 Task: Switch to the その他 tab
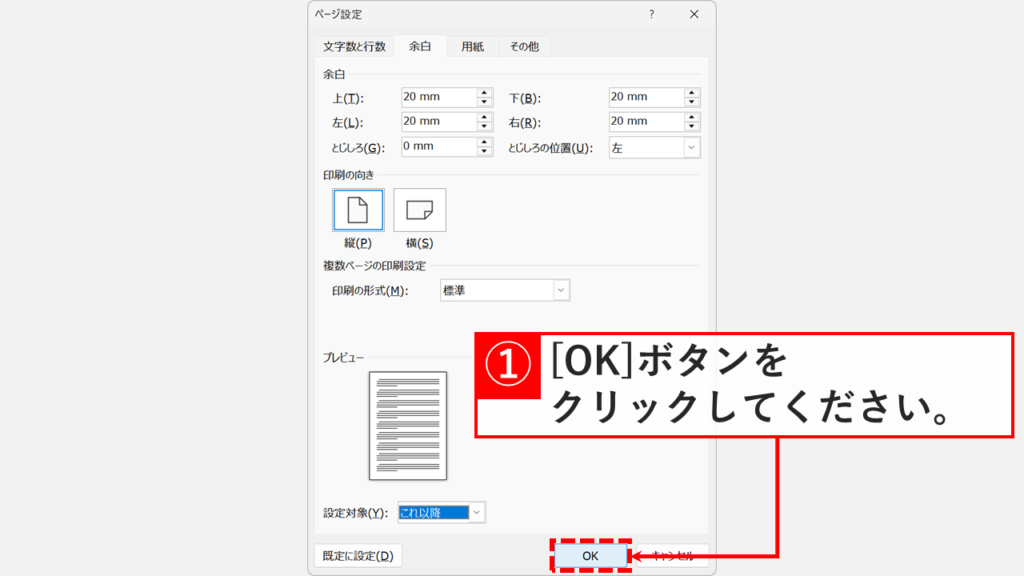pos(524,45)
